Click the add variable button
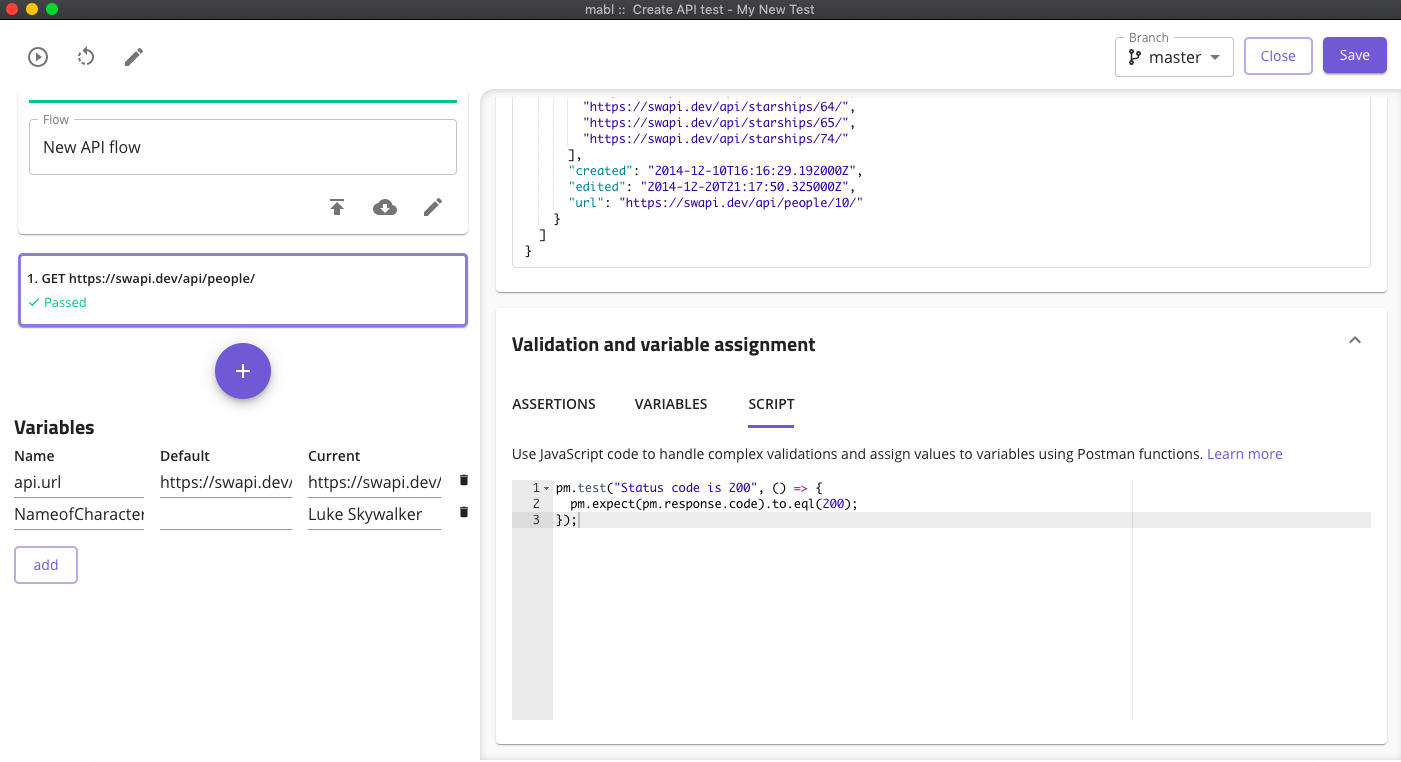1401x762 pixels. 46,565
